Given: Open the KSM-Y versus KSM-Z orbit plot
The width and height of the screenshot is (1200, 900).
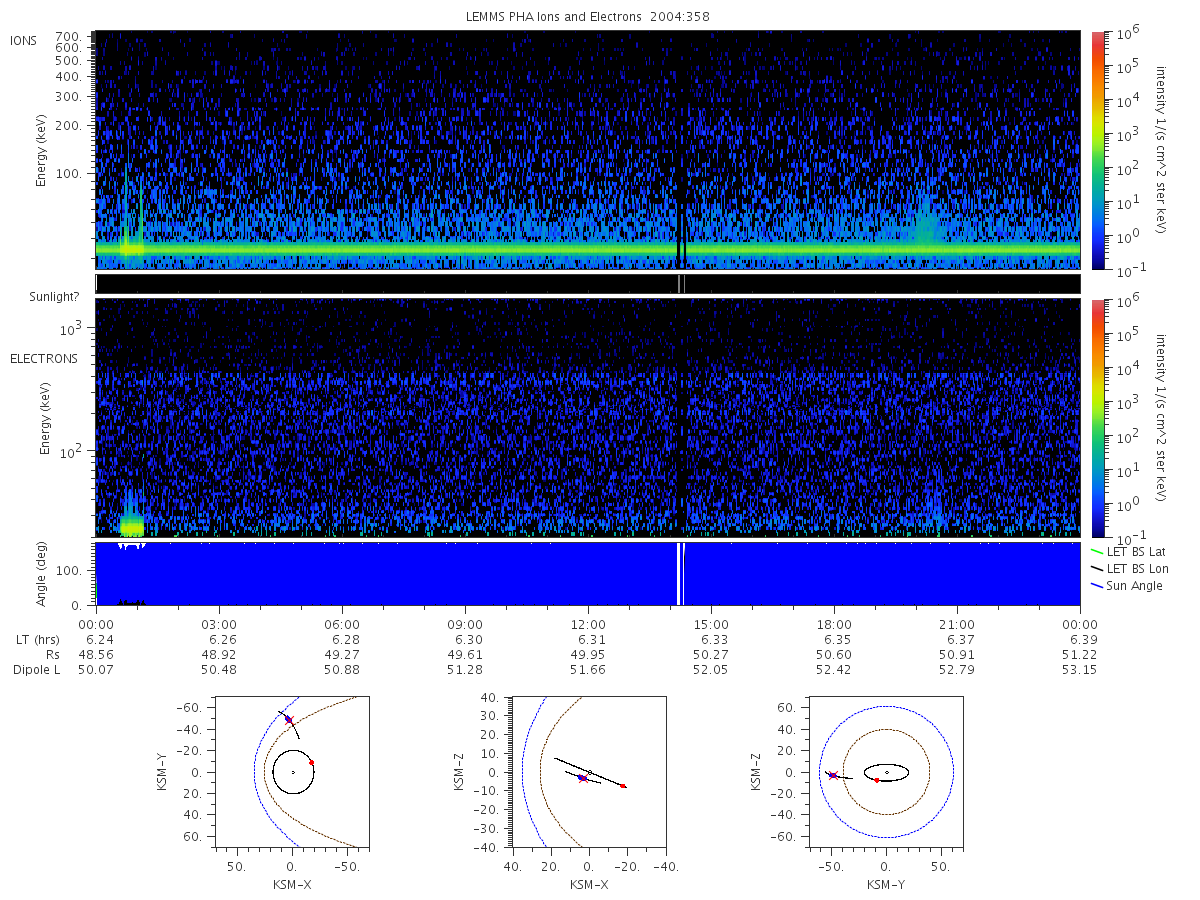Looking at the screenshot, I should [886, 772].
